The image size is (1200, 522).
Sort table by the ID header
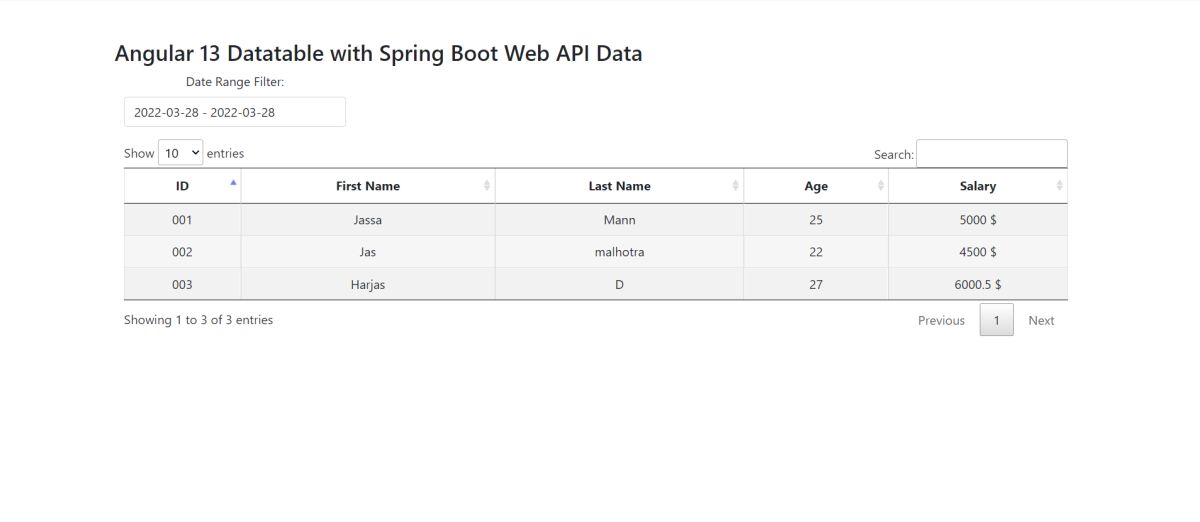(182, 186)
